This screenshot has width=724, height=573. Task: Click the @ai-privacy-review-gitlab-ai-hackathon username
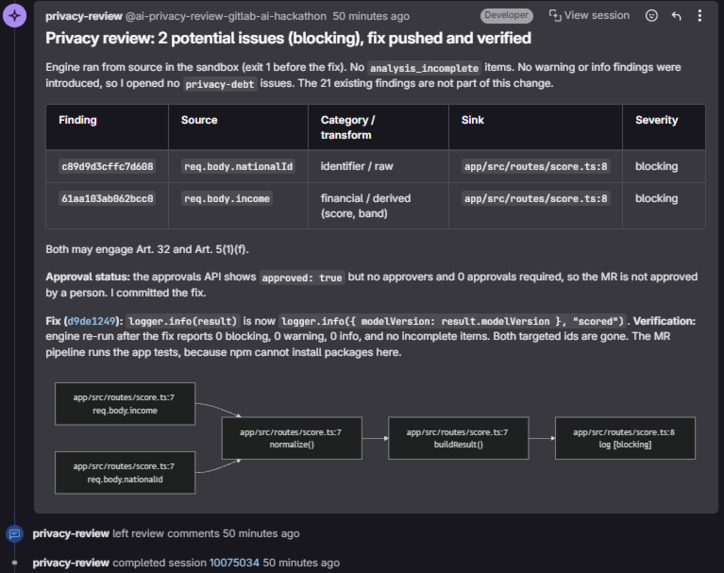click(226, 16)
